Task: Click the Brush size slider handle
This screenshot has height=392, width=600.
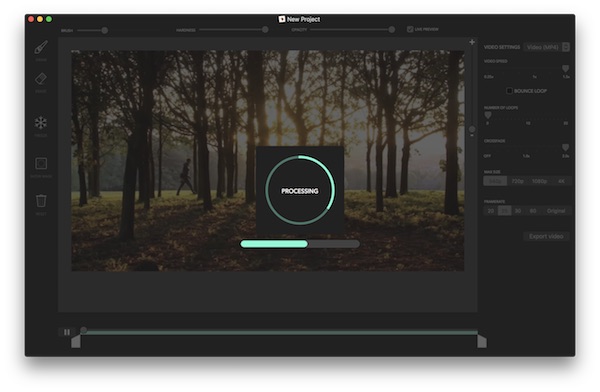Action: tap(104, 30)
